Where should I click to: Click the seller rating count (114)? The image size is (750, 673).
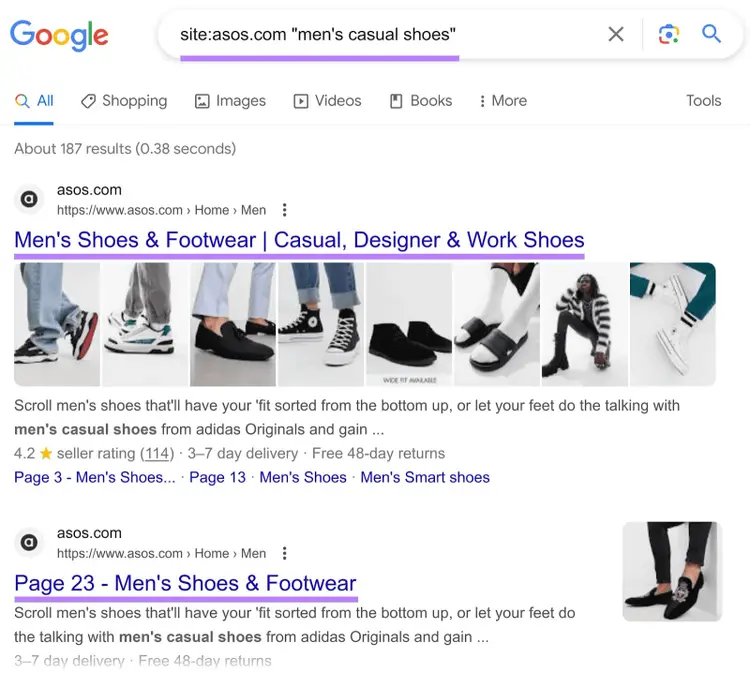157,453
